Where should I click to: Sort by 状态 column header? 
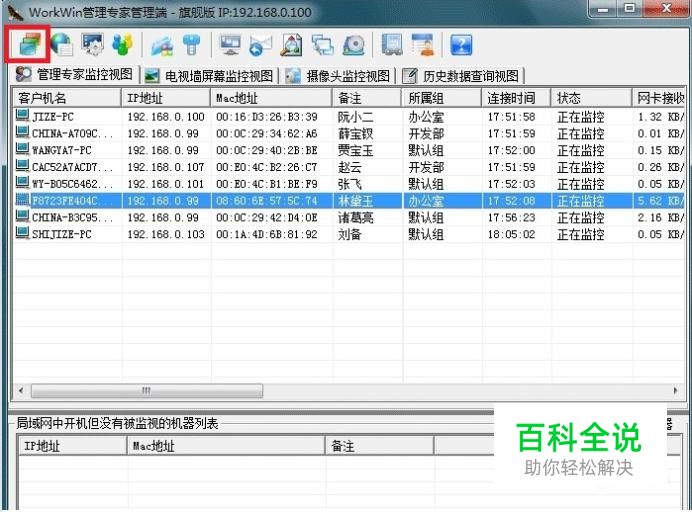click(591, 98)
